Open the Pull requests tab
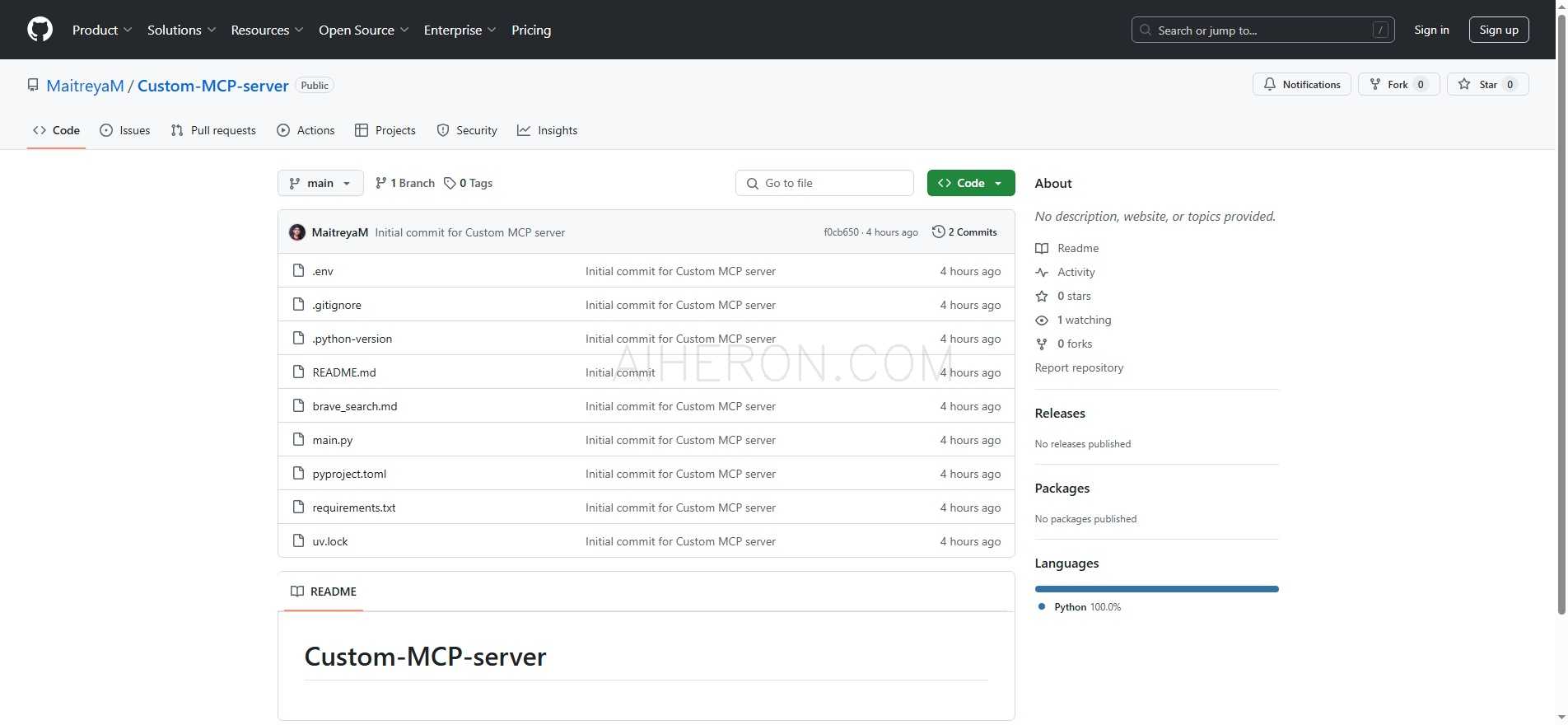This screenshot has height=725, width=1568. pos(213,130)
